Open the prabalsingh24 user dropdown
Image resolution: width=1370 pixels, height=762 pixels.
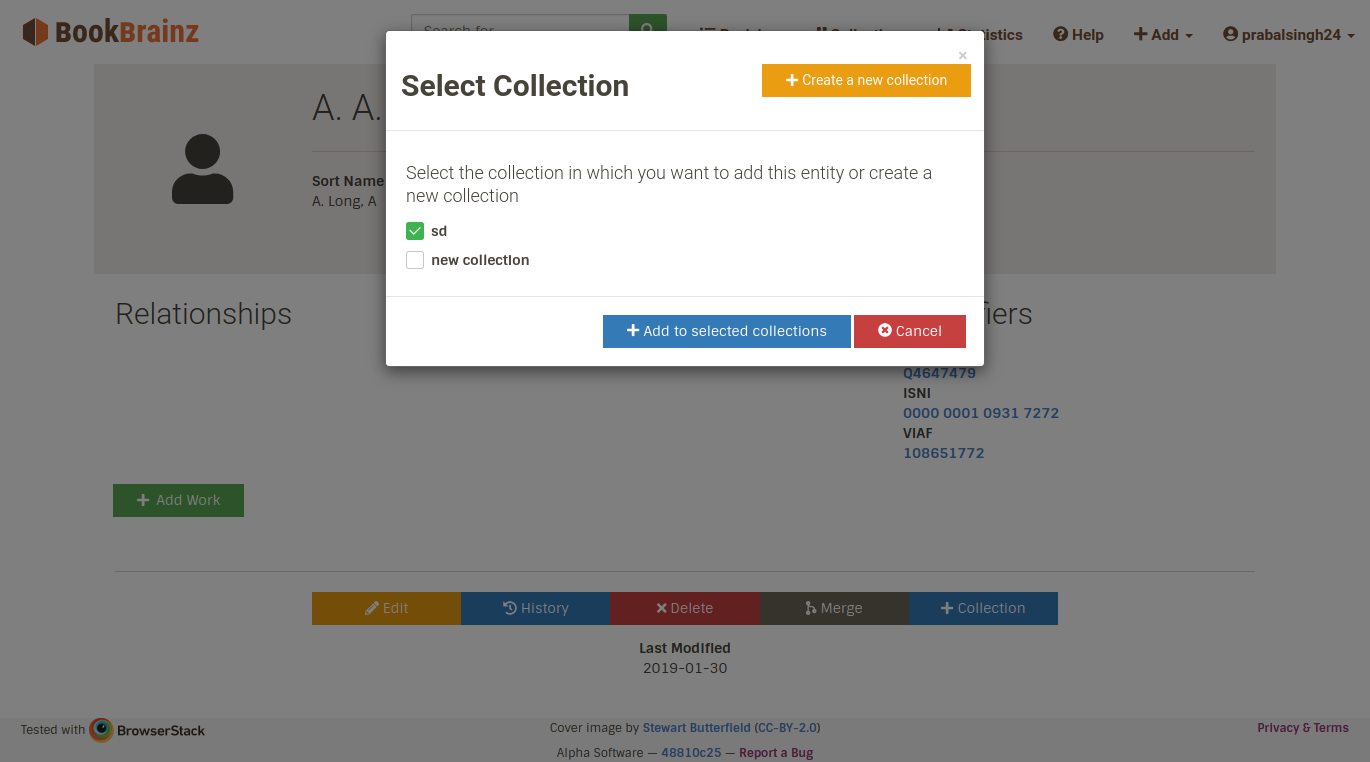point(1288,35)
